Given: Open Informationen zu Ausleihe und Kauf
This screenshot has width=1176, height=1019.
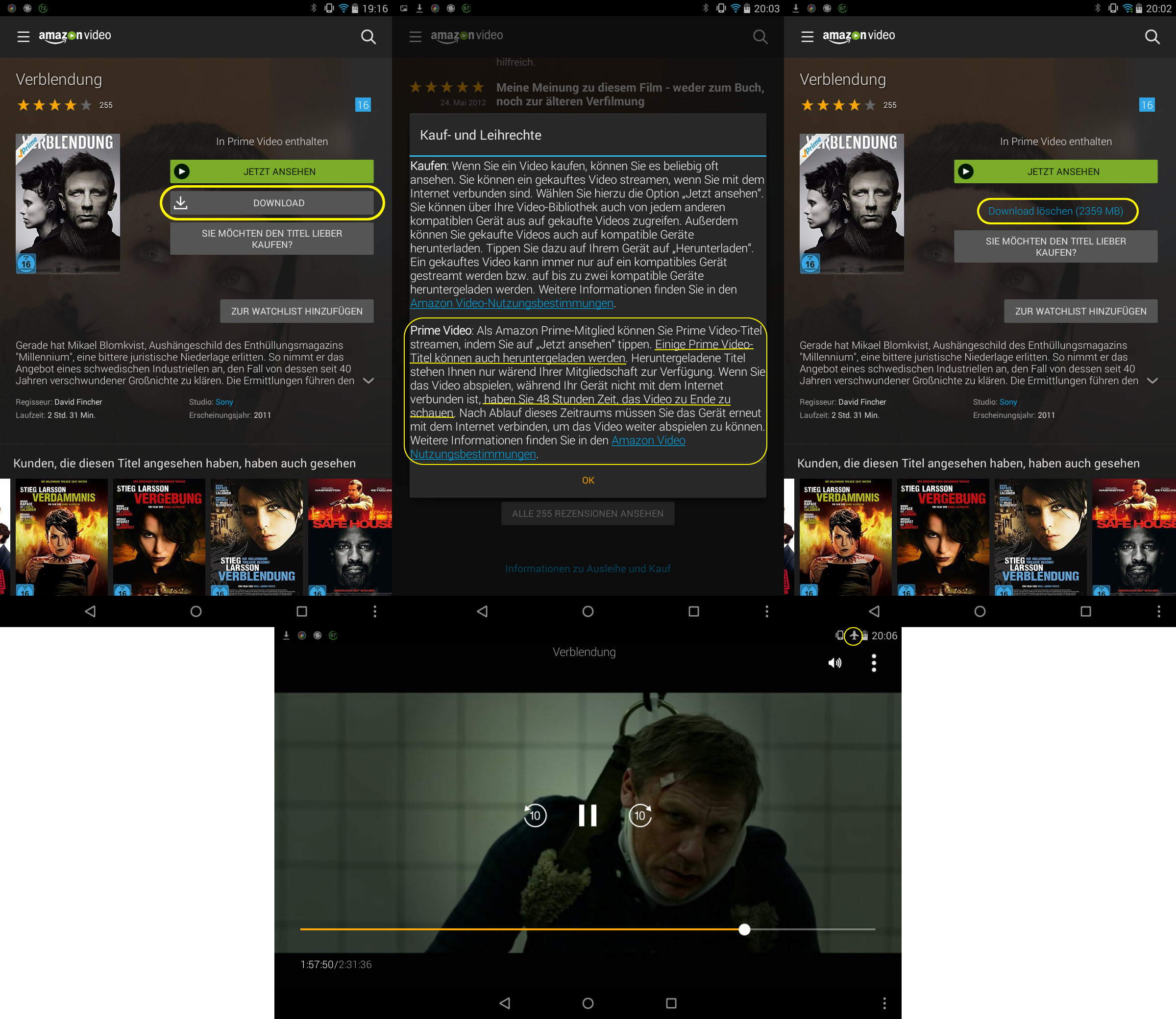Looking at the screenshot, I should pyautogui.click(x=588, y=569).
